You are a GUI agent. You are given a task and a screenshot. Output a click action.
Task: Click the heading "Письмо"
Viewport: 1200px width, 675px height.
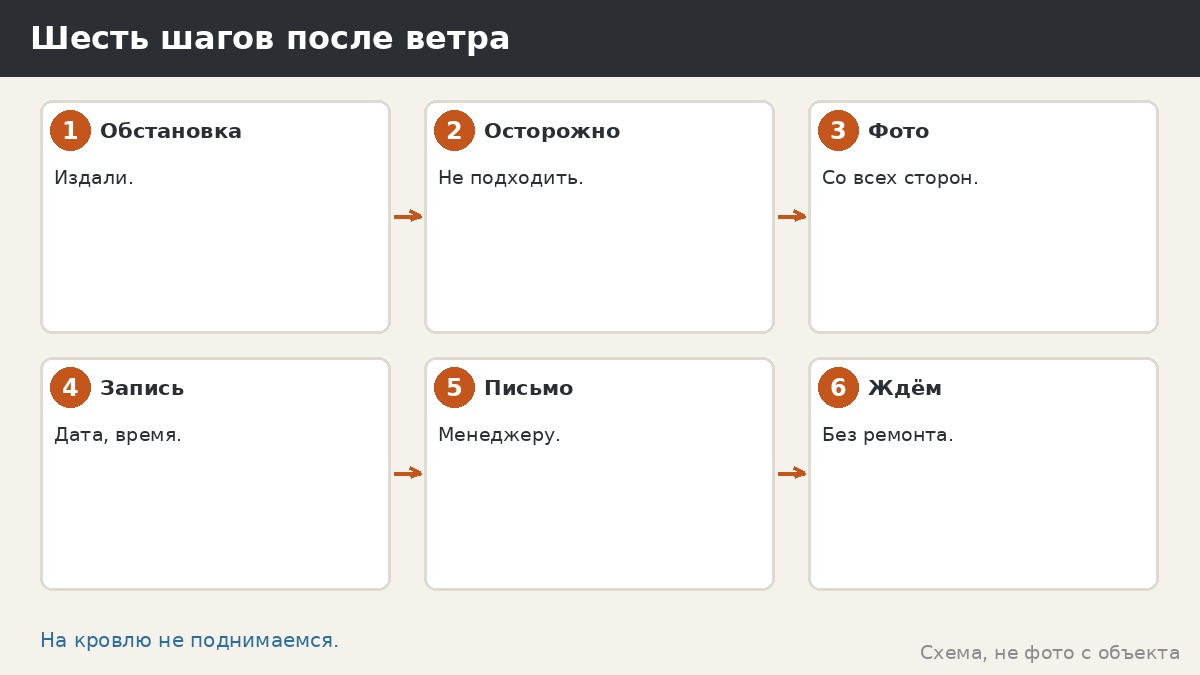tap(529, 388)
